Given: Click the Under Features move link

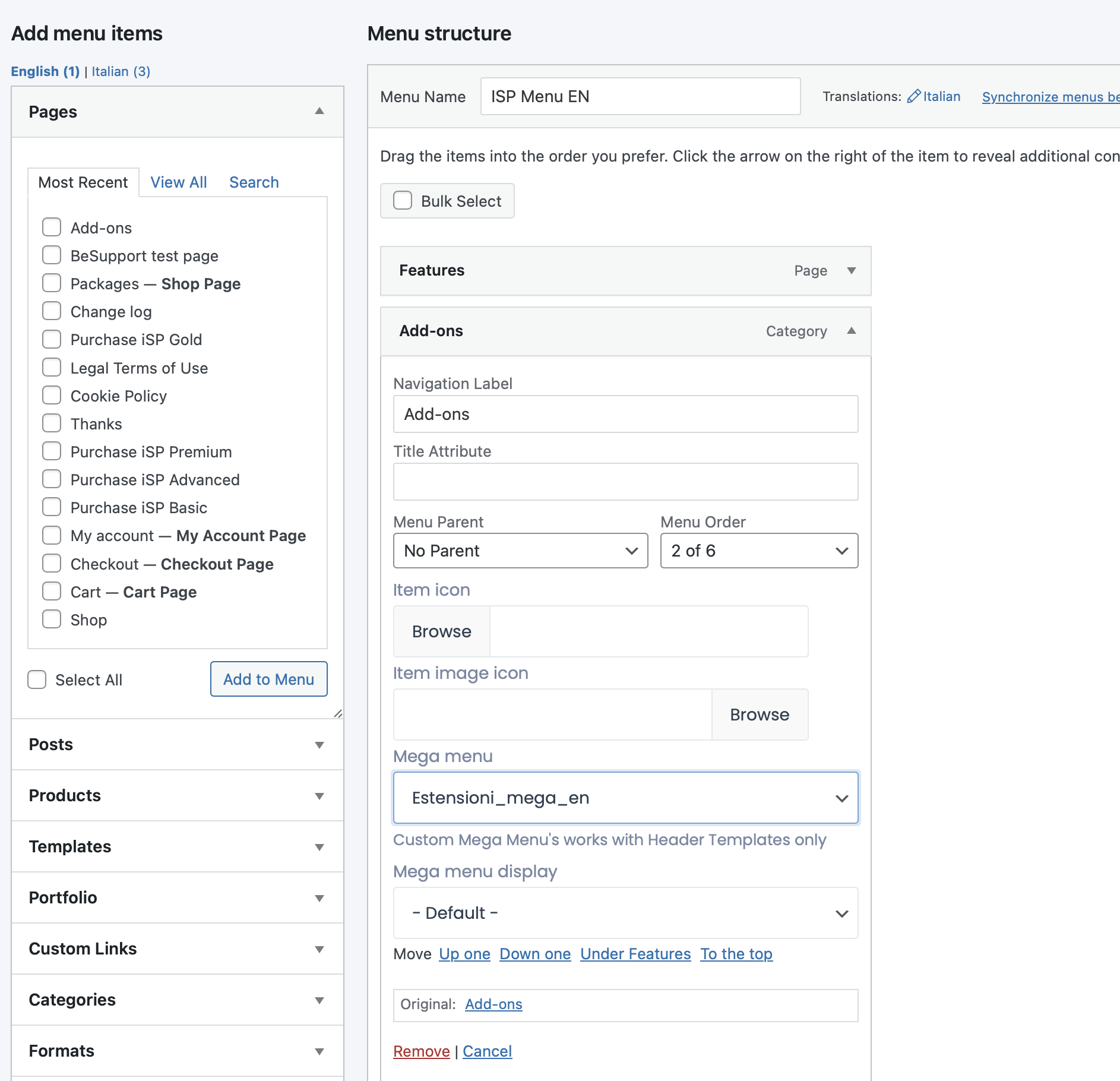Looking at the screenshot, I should 635,954.
